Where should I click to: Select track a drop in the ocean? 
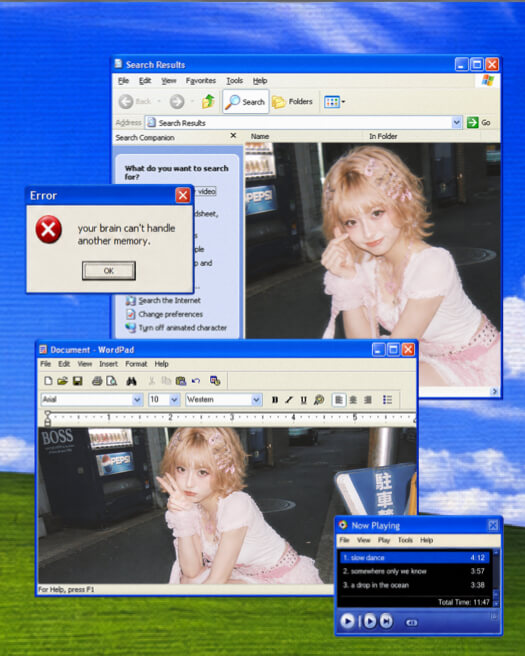pyautogui.click(x=414, y=585)
